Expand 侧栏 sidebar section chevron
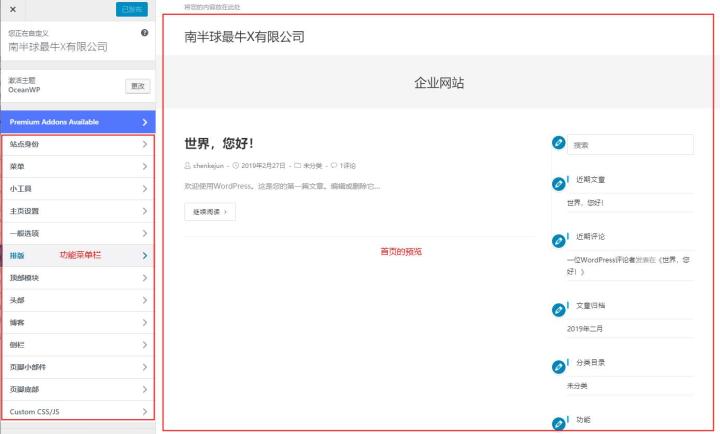The image size is (720, 434). click(x=145, y=345)
